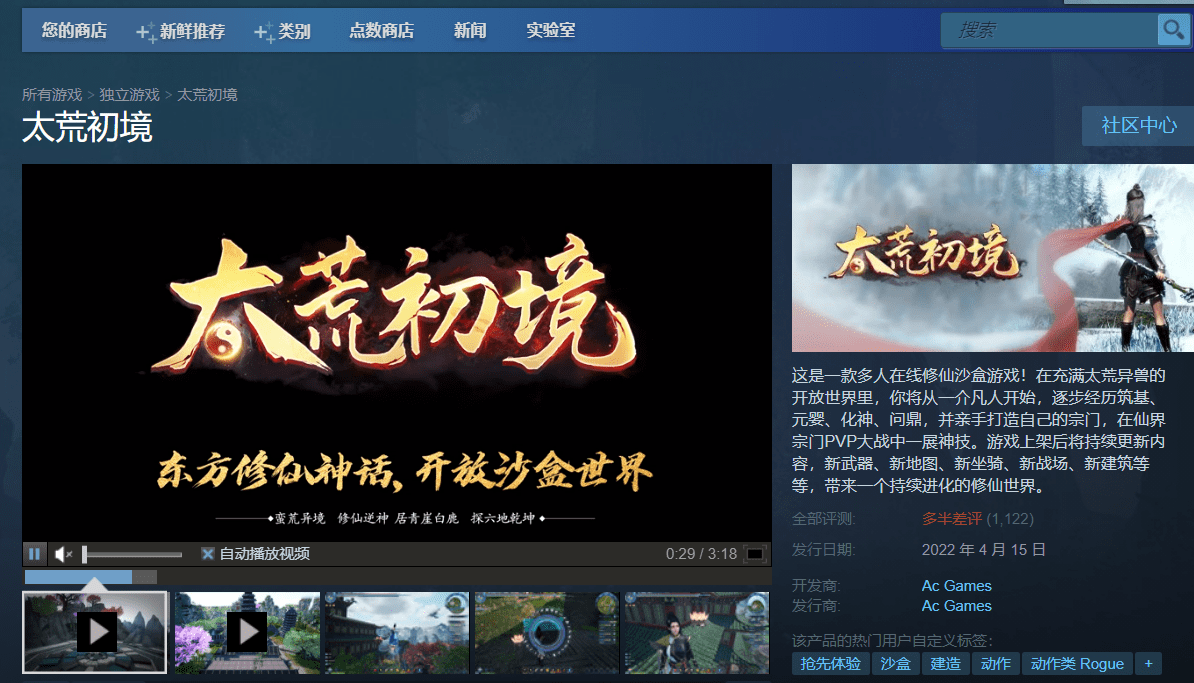
Task: Expand 类别 dropdown menu
Action: (x=283, y=31)
